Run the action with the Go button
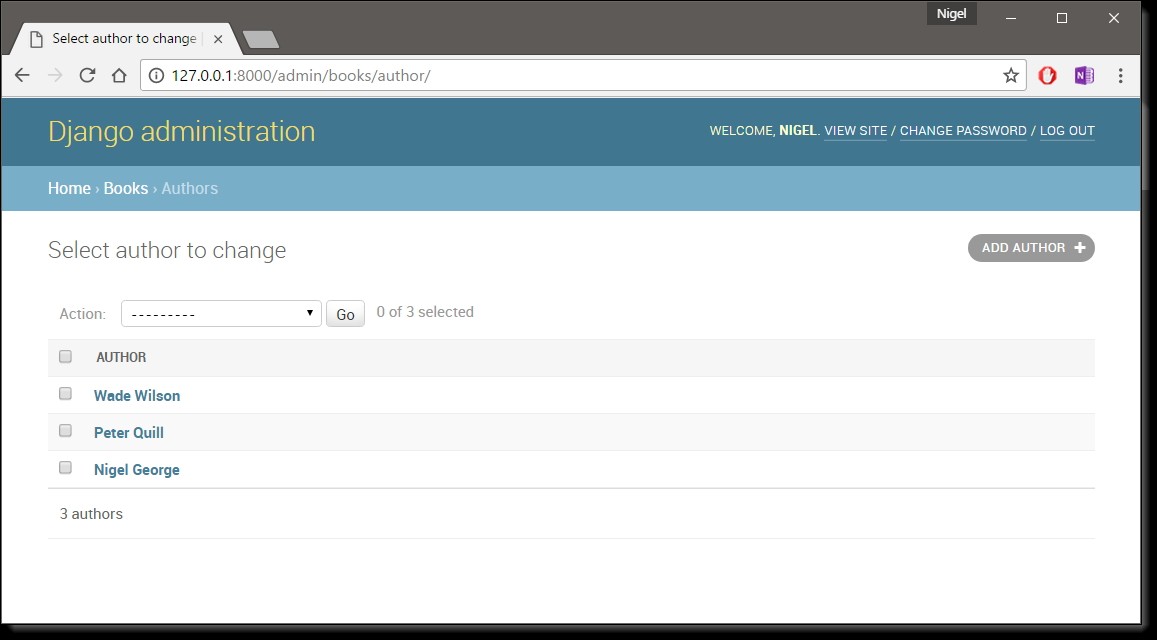Viewport: 1157px width, 640px height. click(x=345, y=314)
